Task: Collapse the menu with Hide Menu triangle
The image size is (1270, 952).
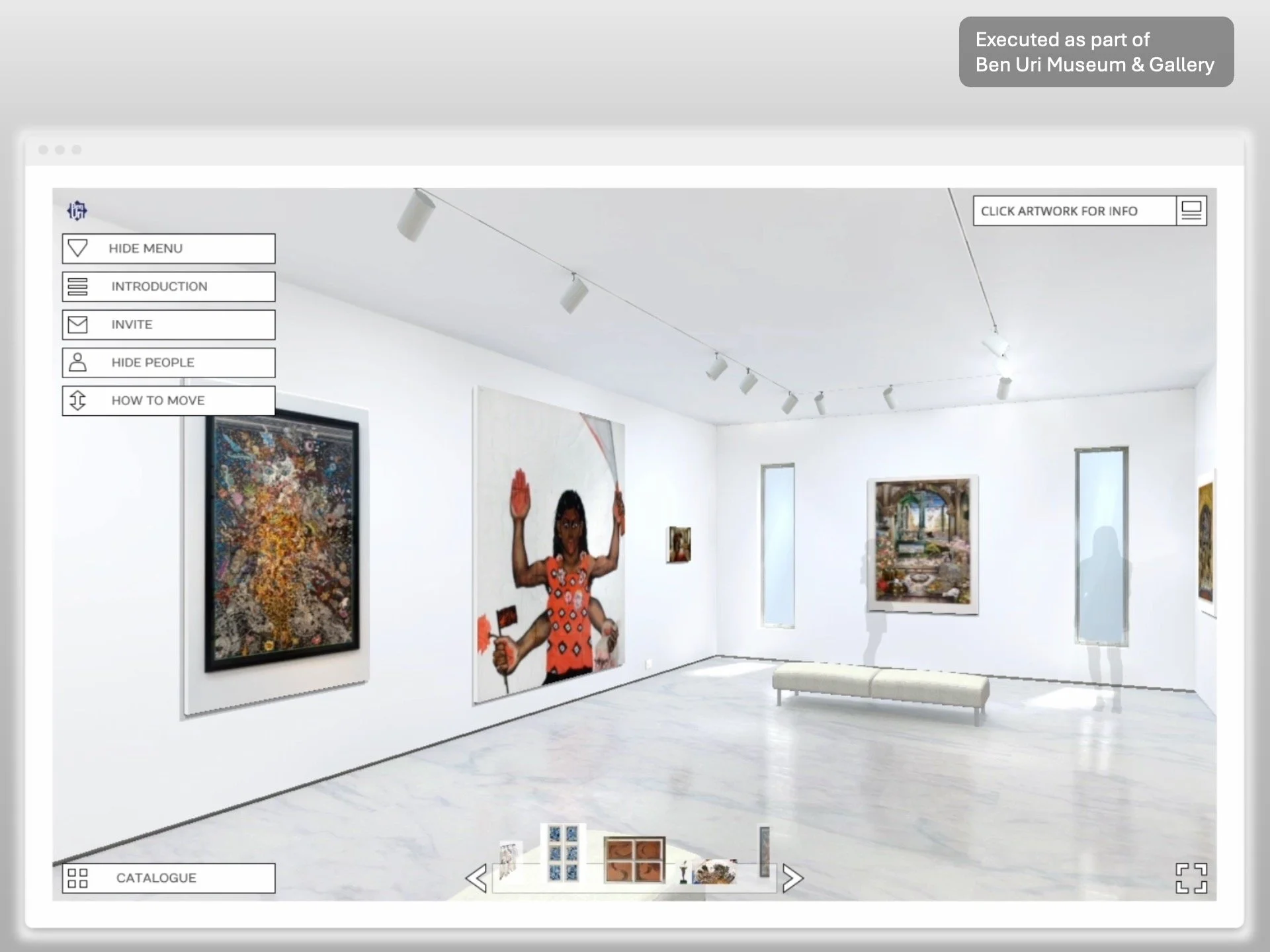Action: click(78, 249)
